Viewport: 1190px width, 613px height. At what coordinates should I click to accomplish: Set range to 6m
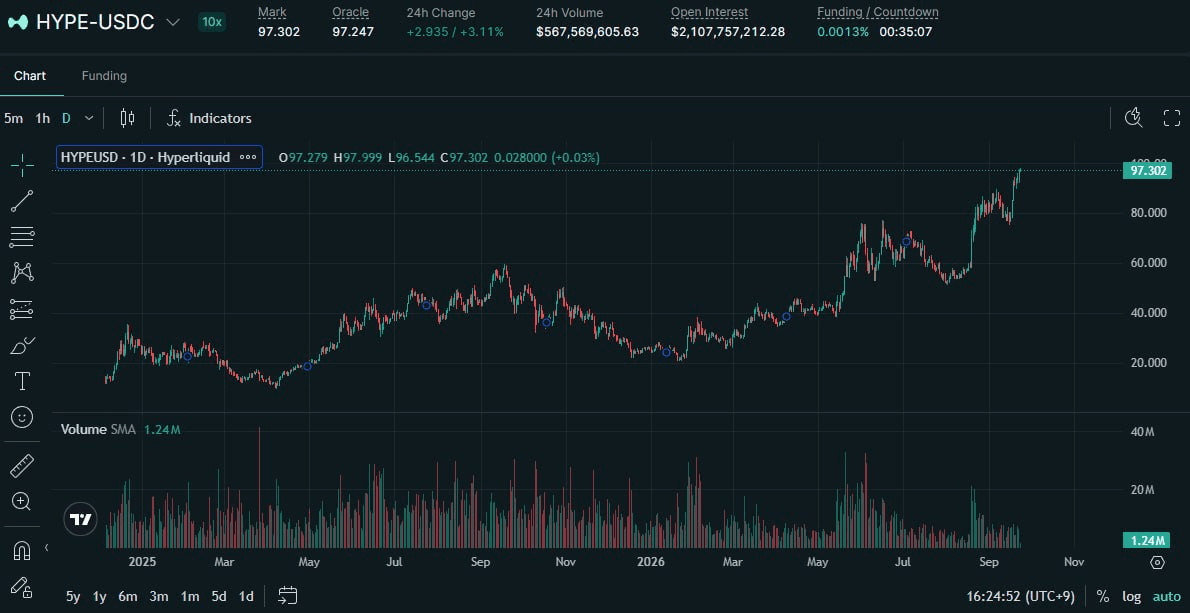coord(128,596)
